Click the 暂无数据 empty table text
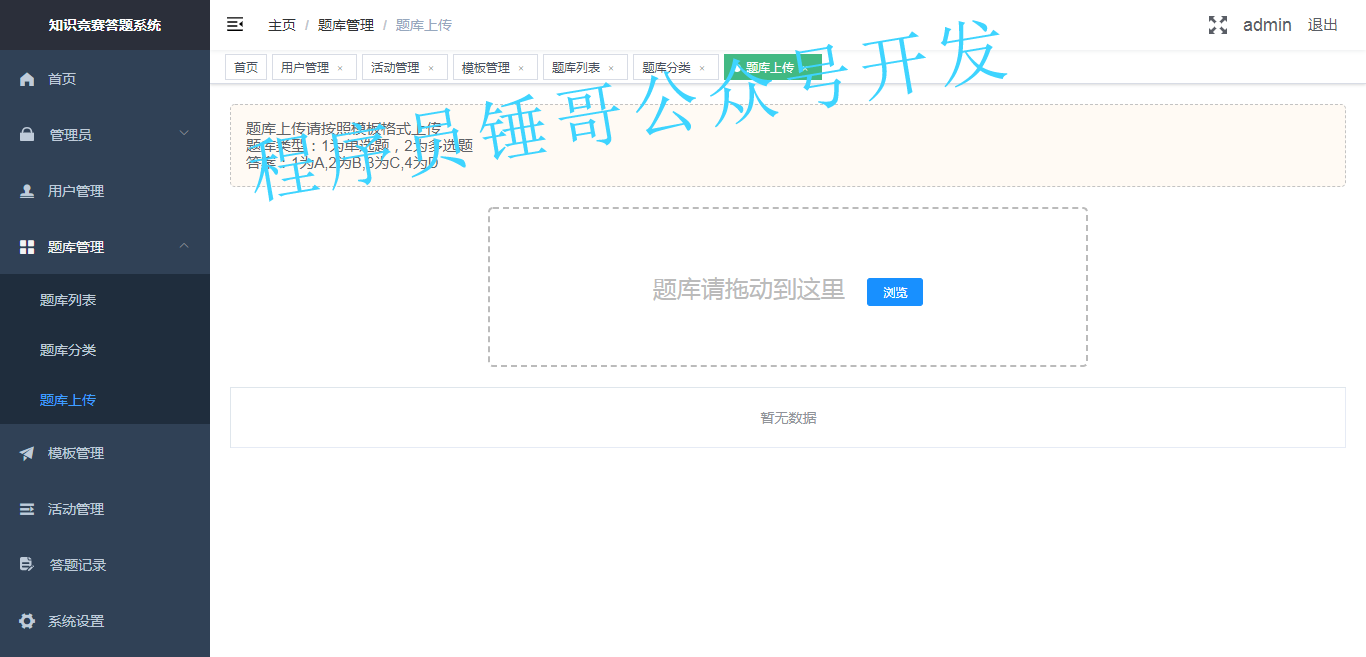This screenshot has height=657, width=1366. 788,418
